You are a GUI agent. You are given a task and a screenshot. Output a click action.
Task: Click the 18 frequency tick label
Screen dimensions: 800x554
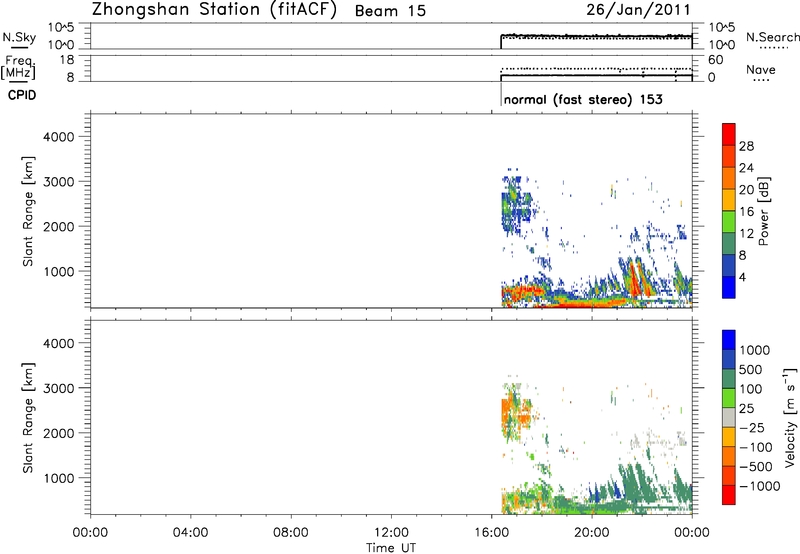[67, 60]
